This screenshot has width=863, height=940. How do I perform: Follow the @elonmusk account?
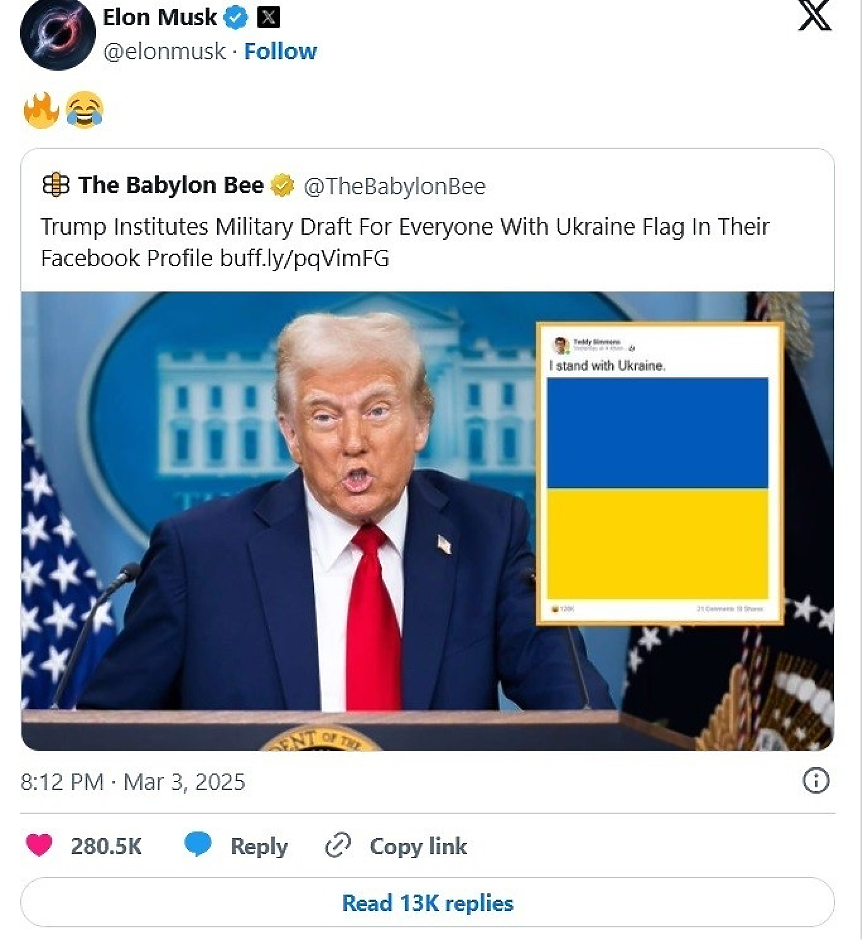pos(280,52)
